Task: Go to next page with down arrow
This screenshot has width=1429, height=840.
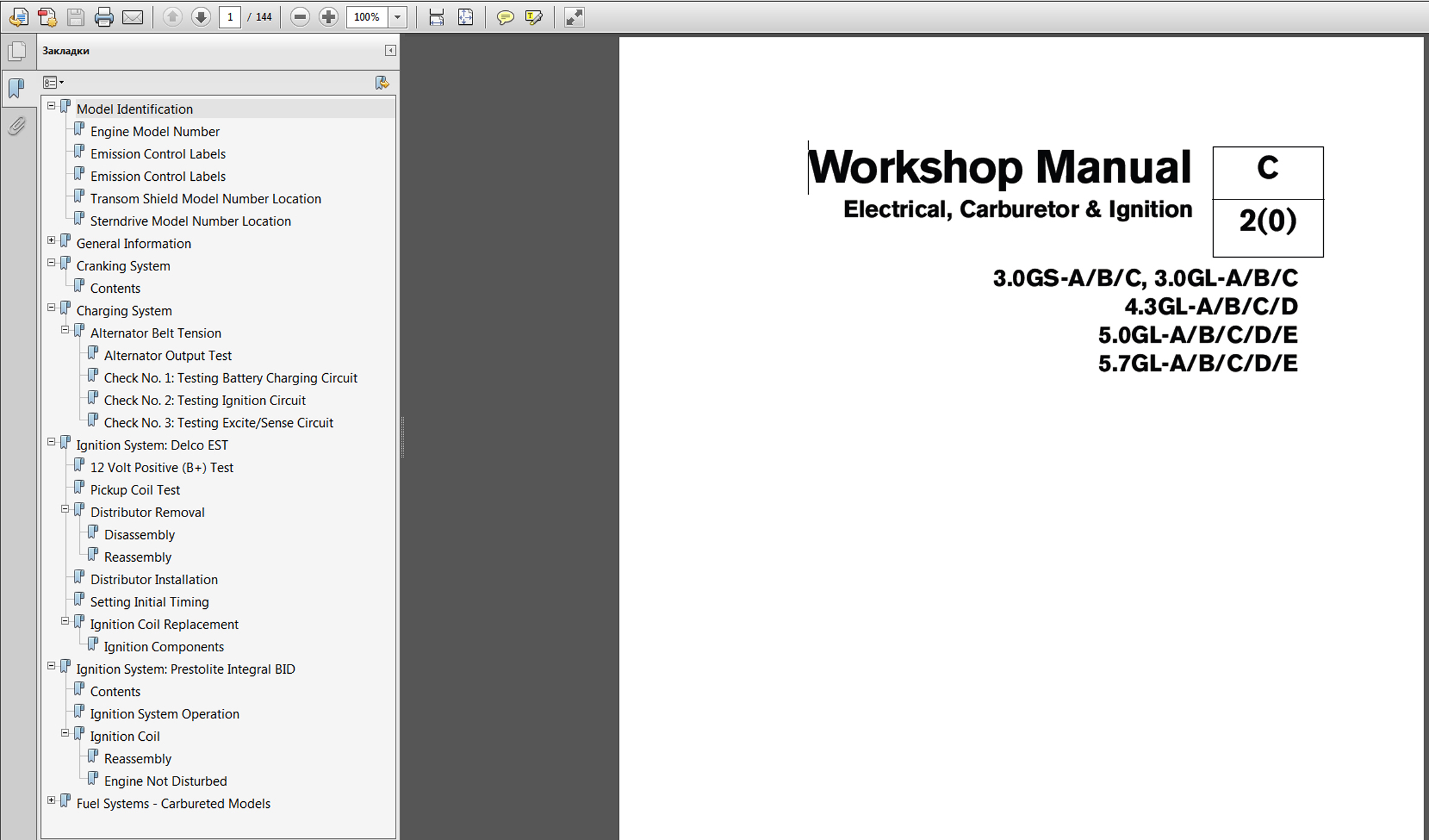Action: point(201,17)
